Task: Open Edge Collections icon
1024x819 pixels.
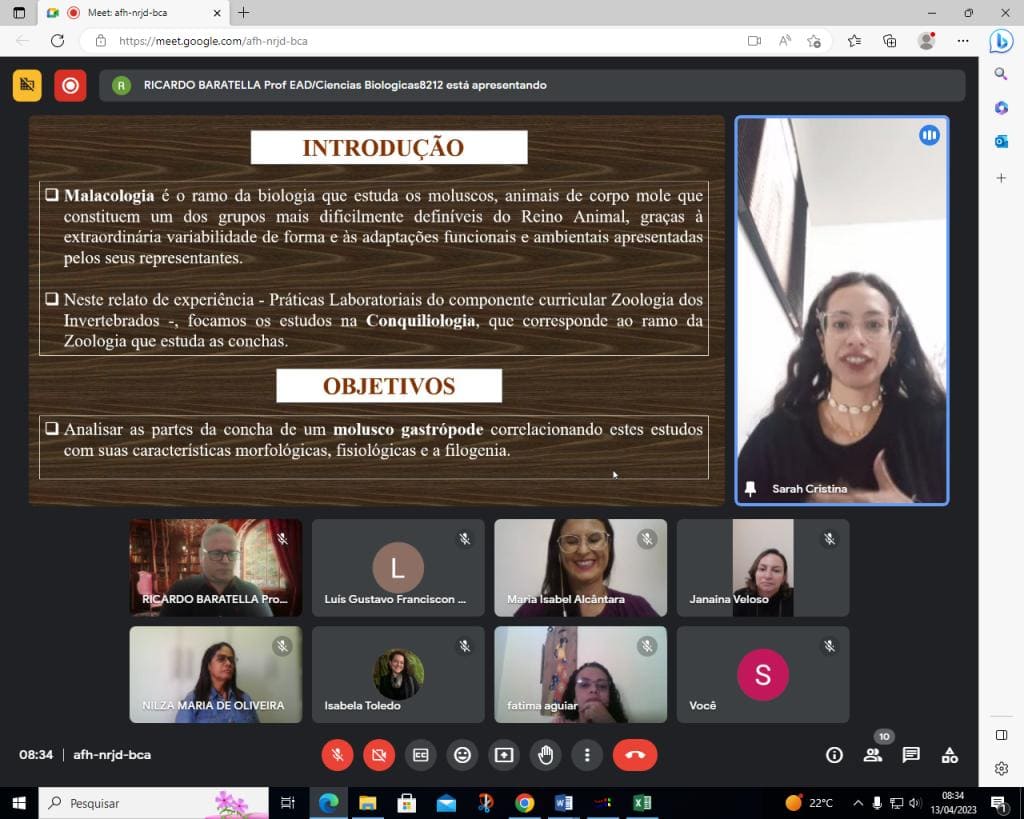Action: click(x=889, y=41)
